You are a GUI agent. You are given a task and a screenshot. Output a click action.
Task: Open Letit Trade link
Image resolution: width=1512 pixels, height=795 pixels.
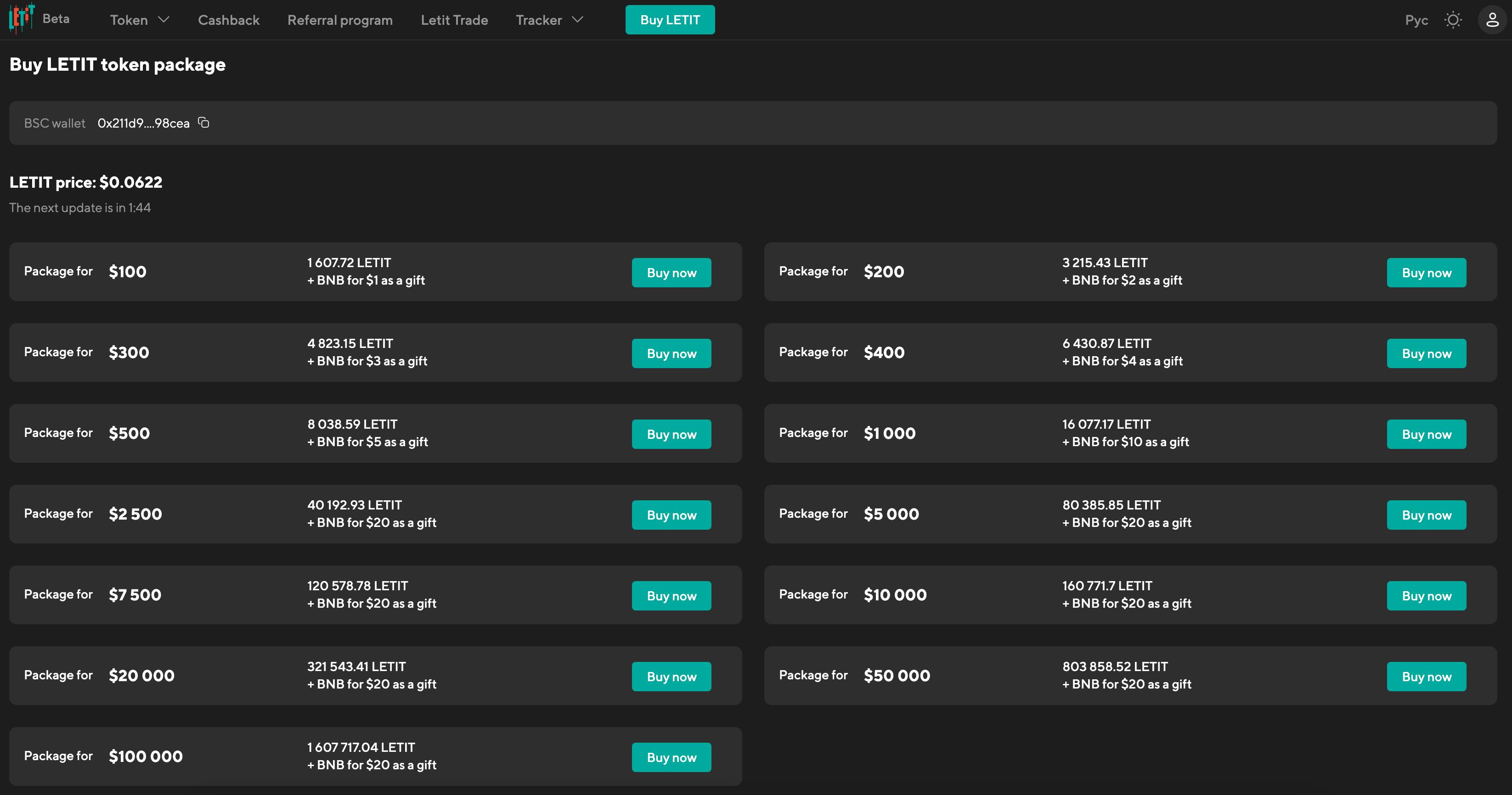coord(454,20)
